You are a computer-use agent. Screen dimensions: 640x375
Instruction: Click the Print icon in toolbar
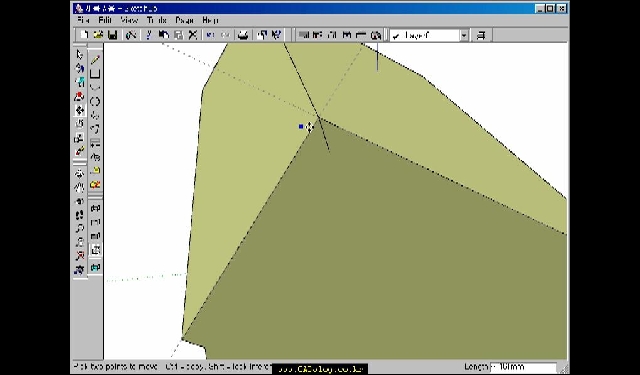[x=243, y=35]
